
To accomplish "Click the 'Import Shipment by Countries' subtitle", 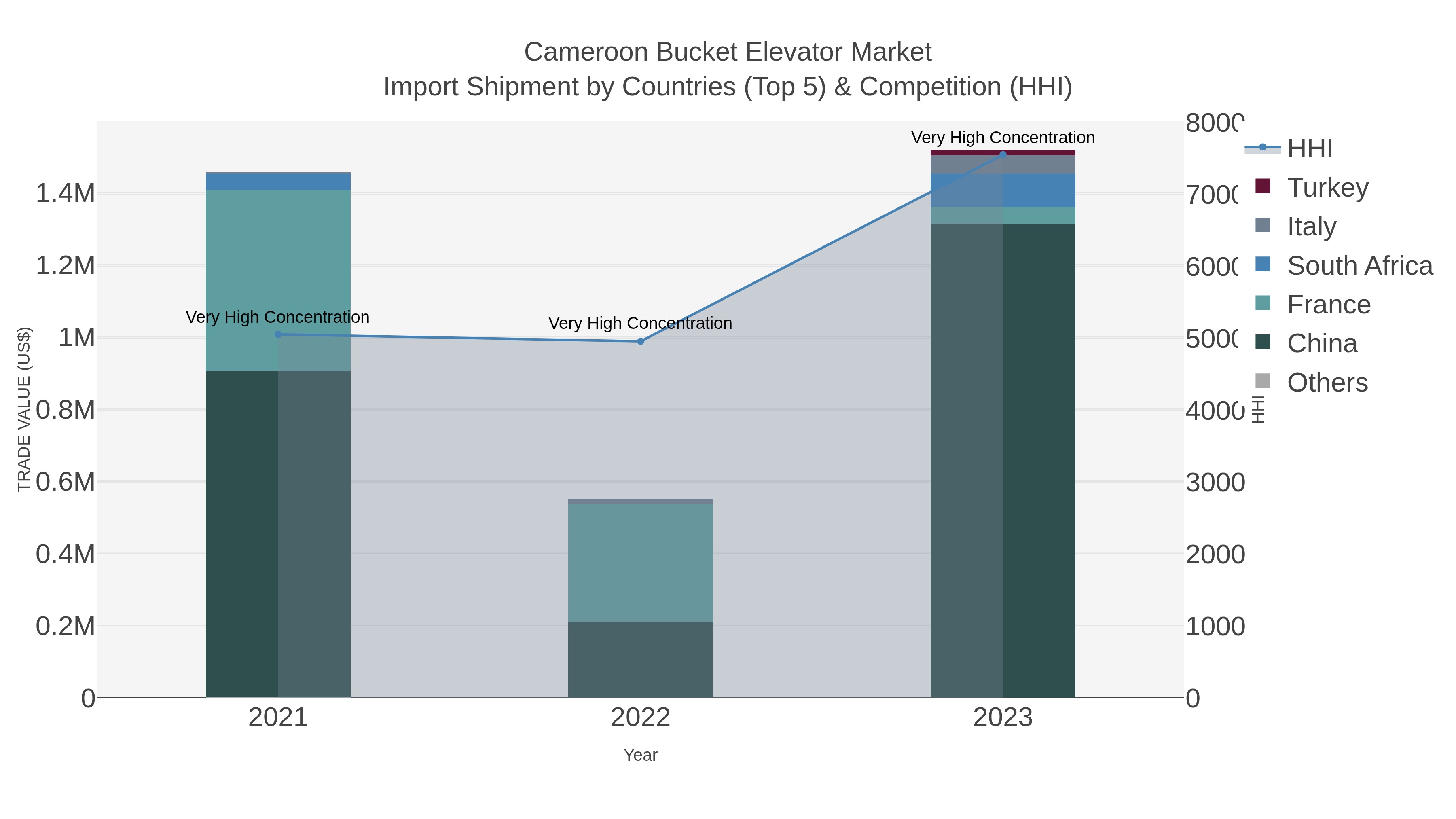I will click(728, 87).
